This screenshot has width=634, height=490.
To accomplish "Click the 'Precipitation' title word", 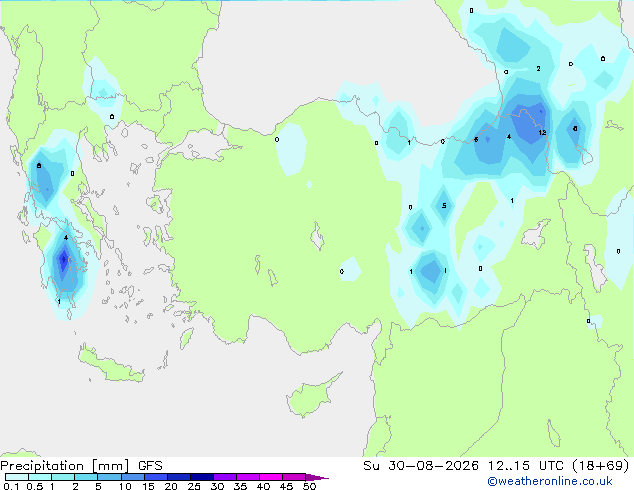I will (x=42, y=466).
